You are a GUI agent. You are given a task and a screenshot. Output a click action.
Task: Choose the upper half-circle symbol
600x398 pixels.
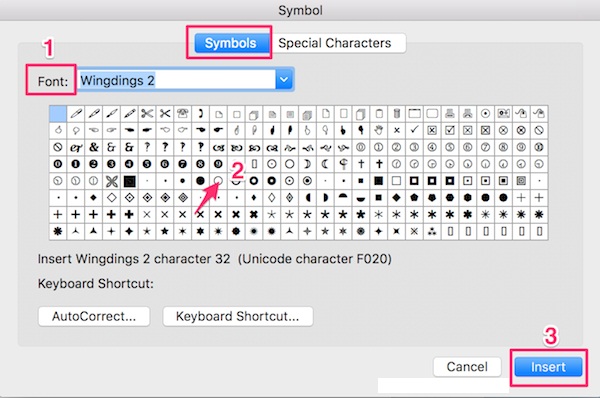pyautogui.click(x=343, y=197)
